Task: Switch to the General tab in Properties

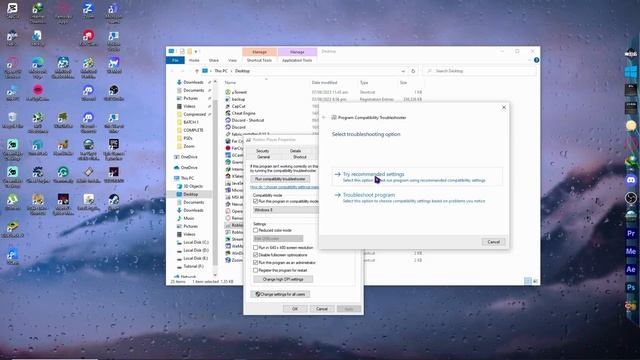Action: pyautogui.click(x=263, y=157)
